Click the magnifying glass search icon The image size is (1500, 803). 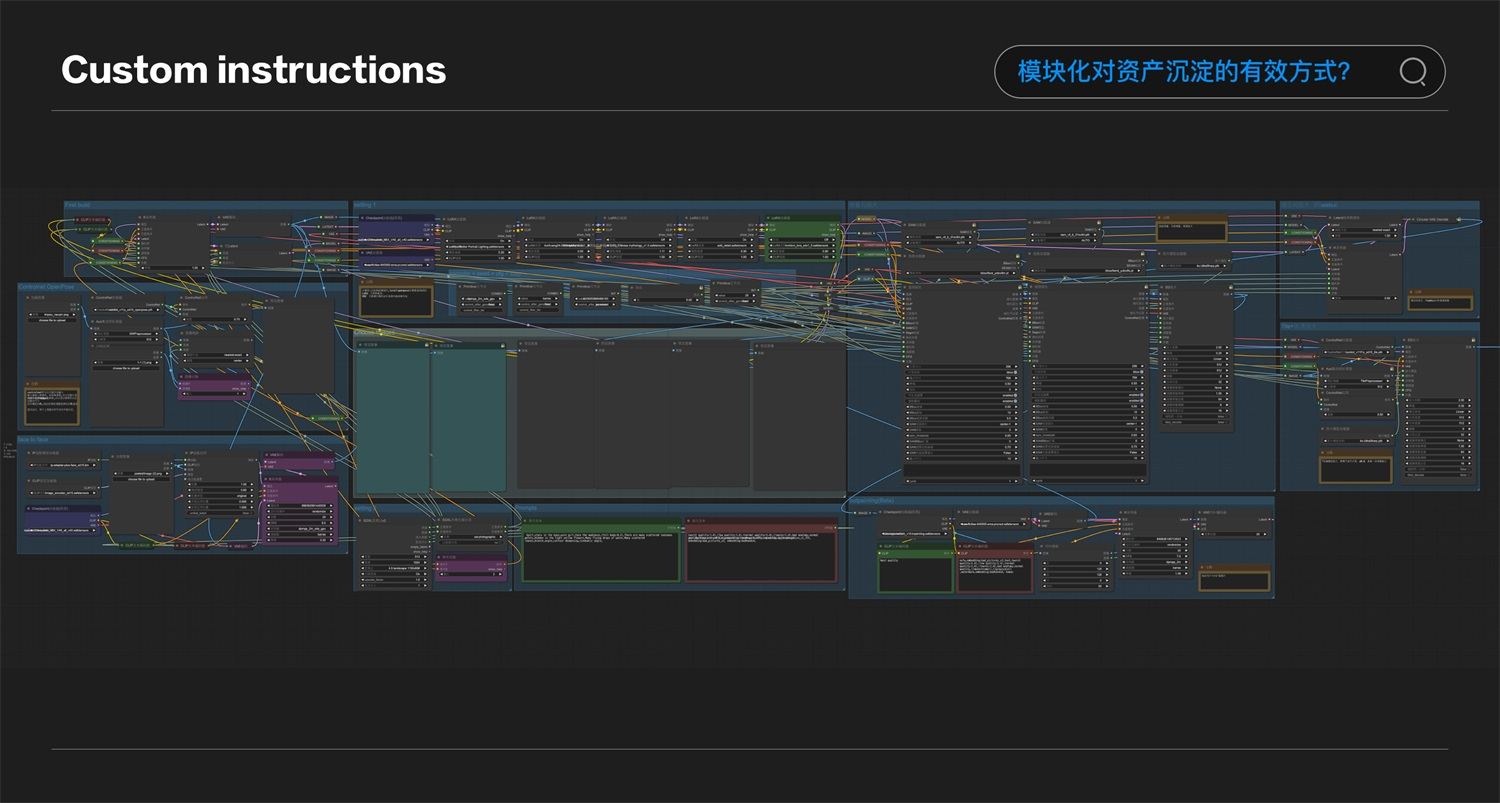1413,72
